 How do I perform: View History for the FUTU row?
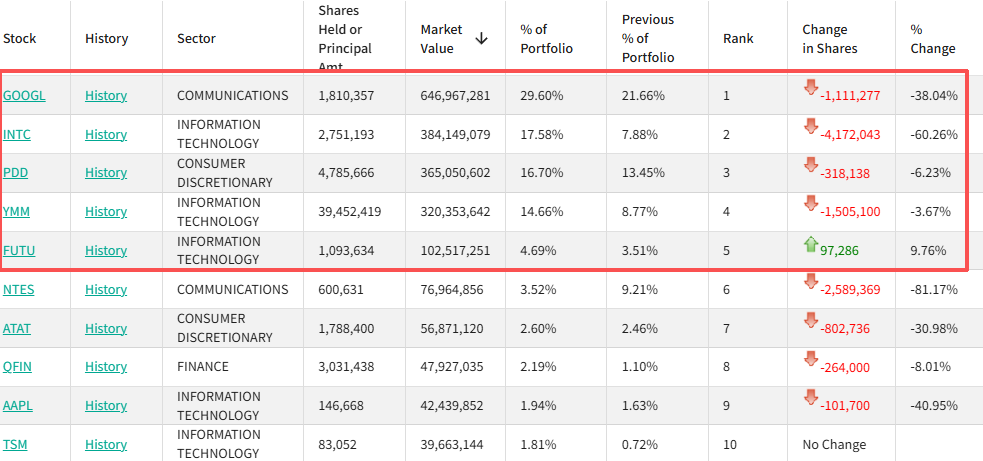pos(106,250)
